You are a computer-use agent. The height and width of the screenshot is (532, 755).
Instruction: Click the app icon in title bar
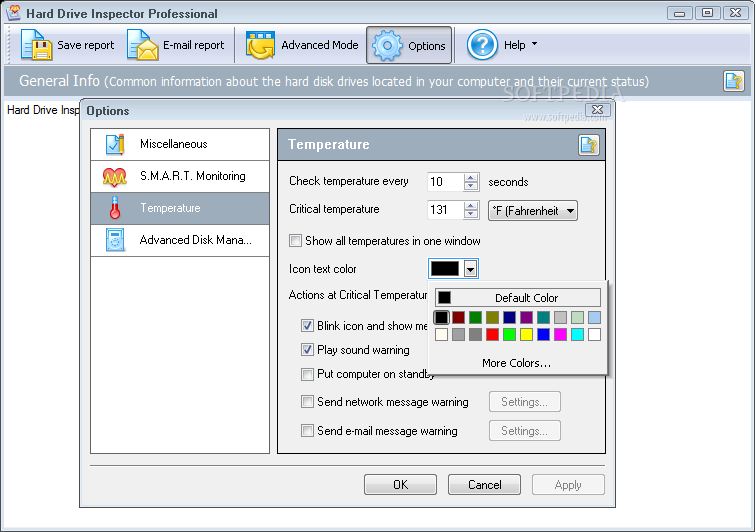[14, 13]
